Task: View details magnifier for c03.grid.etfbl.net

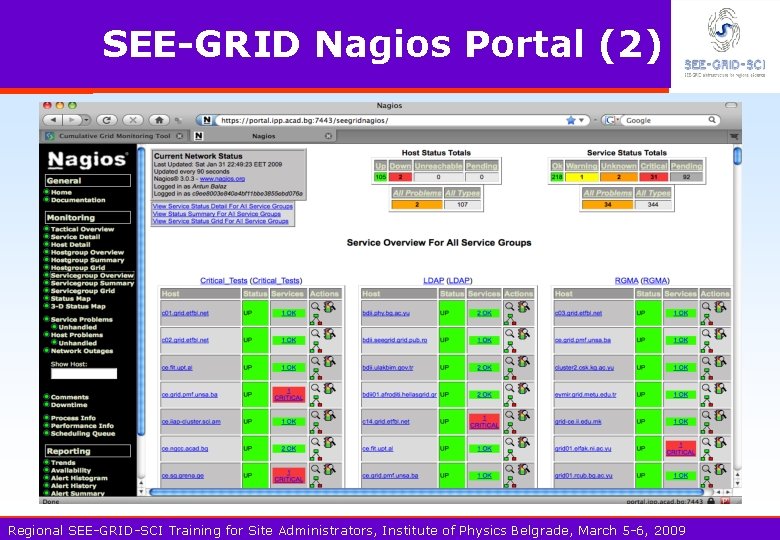Action: pos(706,306)
